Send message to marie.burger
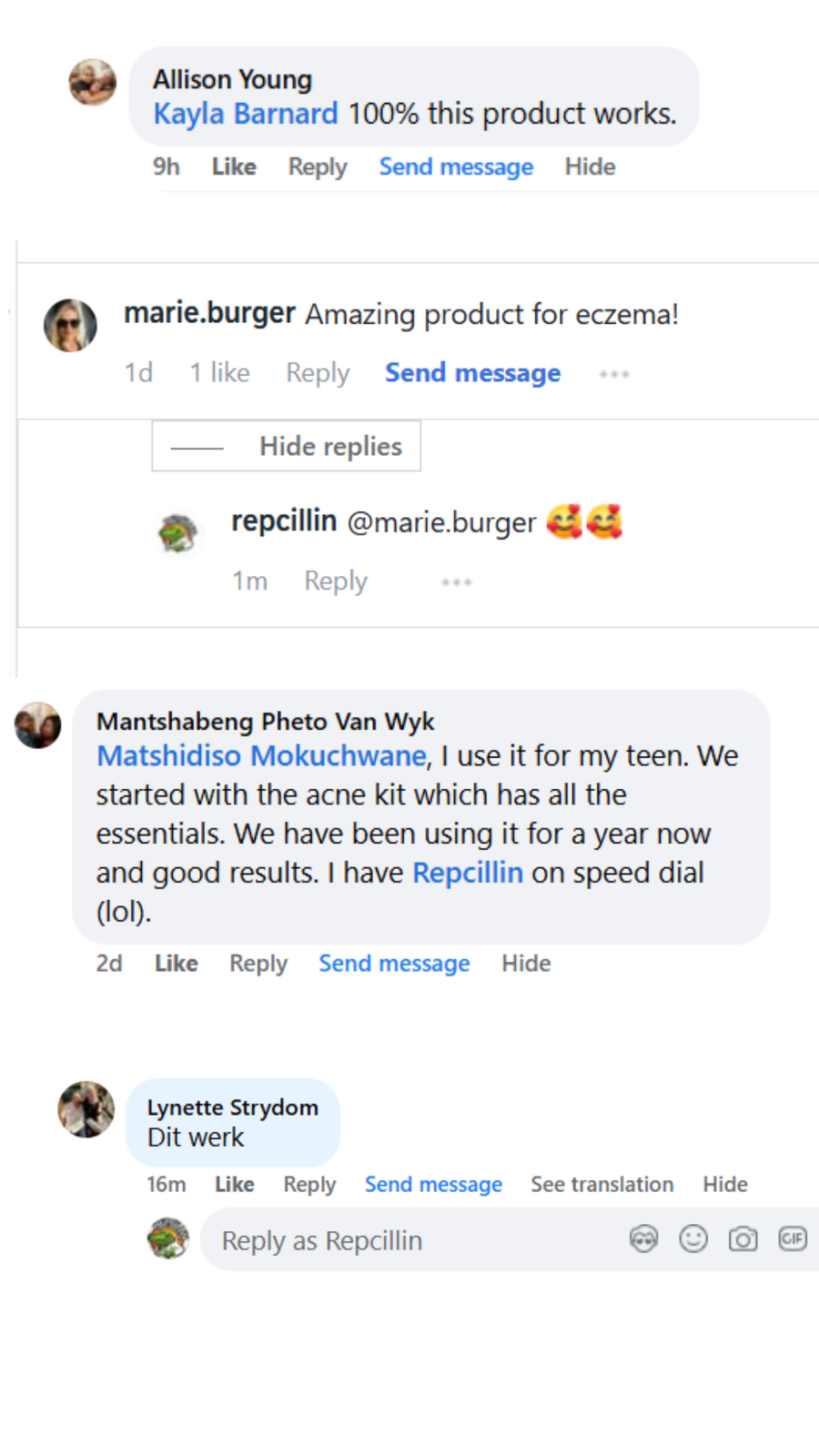The width and height of the screenshot is (819, 1456). 472,373
